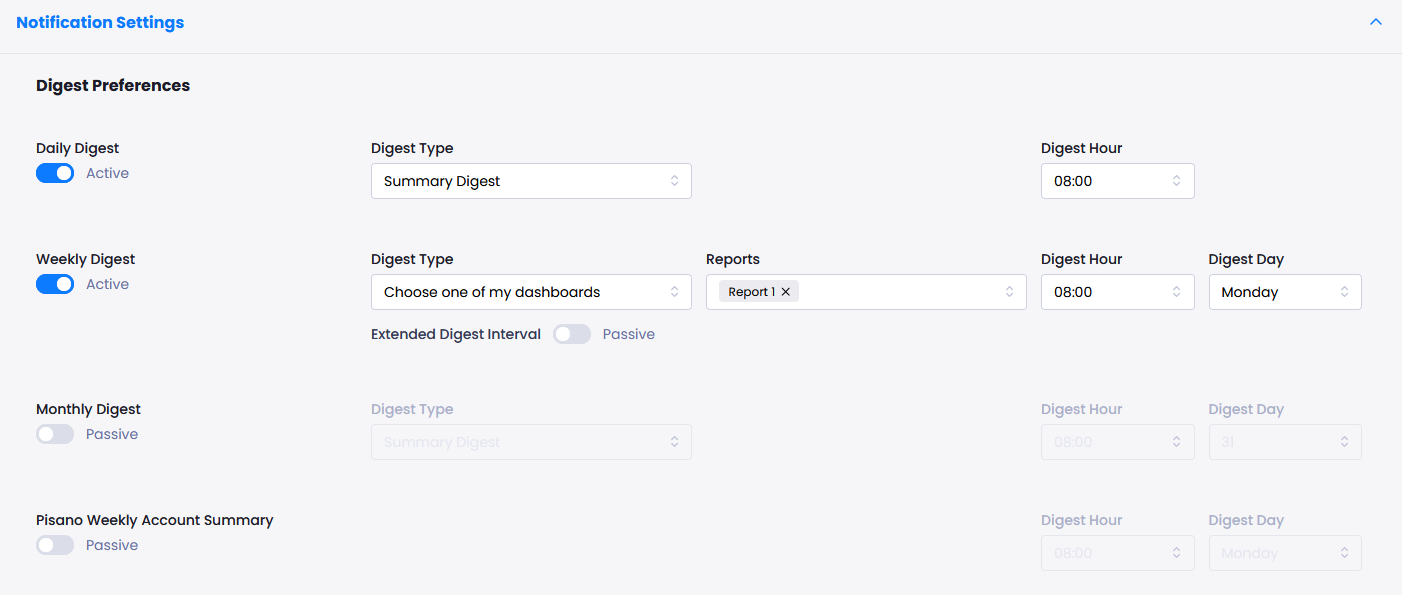The height and width of the screenshot is (595, 1402).
Task: Click Pisano summary Digest Day dropdown
Action: 1285,553
